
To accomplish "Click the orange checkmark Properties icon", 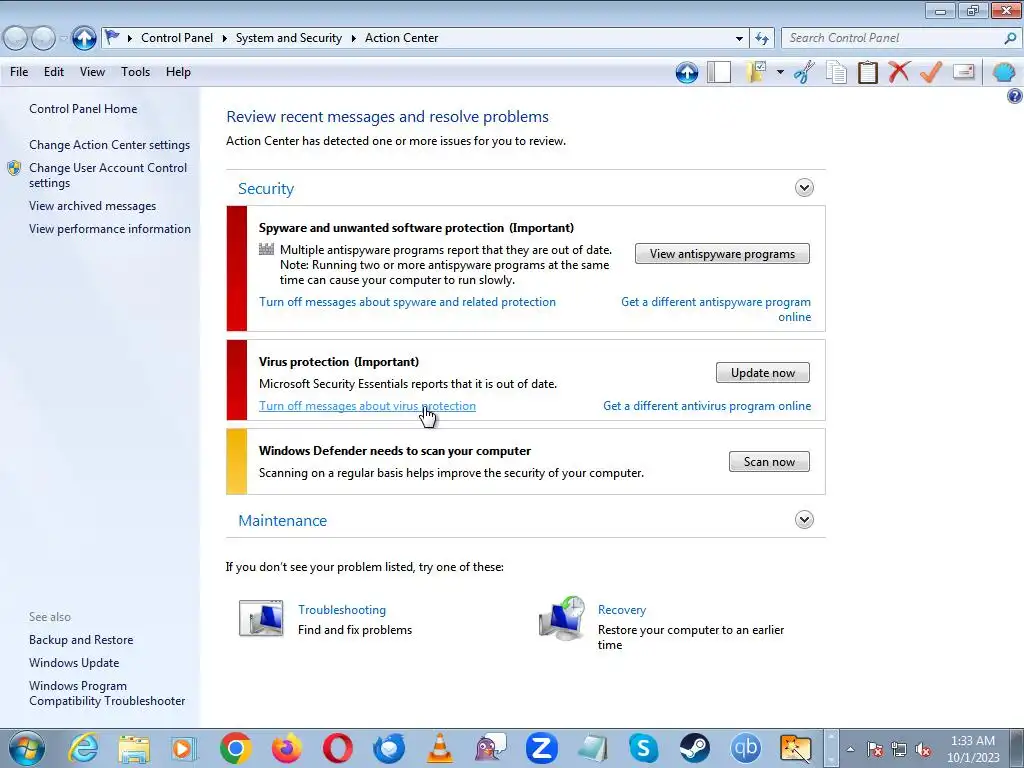I will tap(931, 72).
